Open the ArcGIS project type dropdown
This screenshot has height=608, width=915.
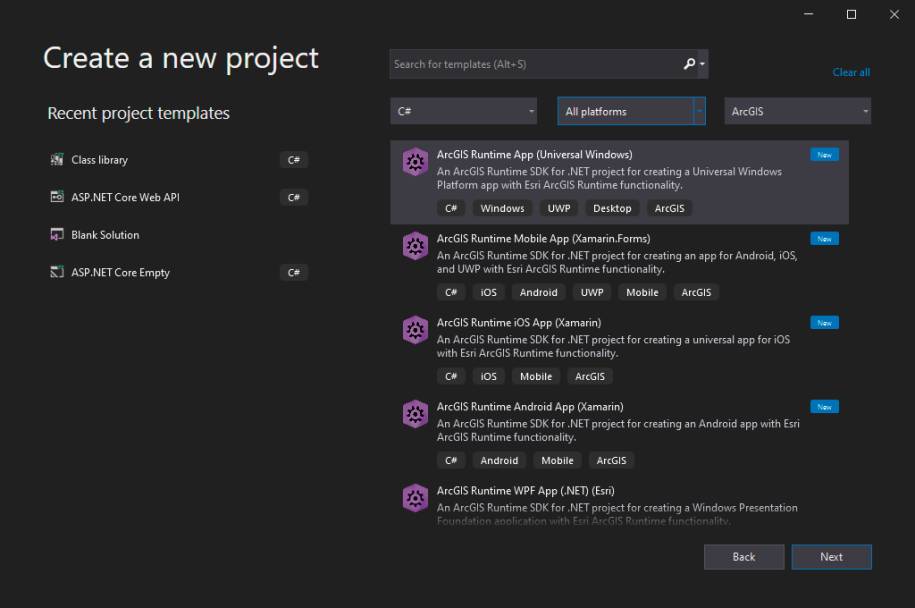[797, 111]
